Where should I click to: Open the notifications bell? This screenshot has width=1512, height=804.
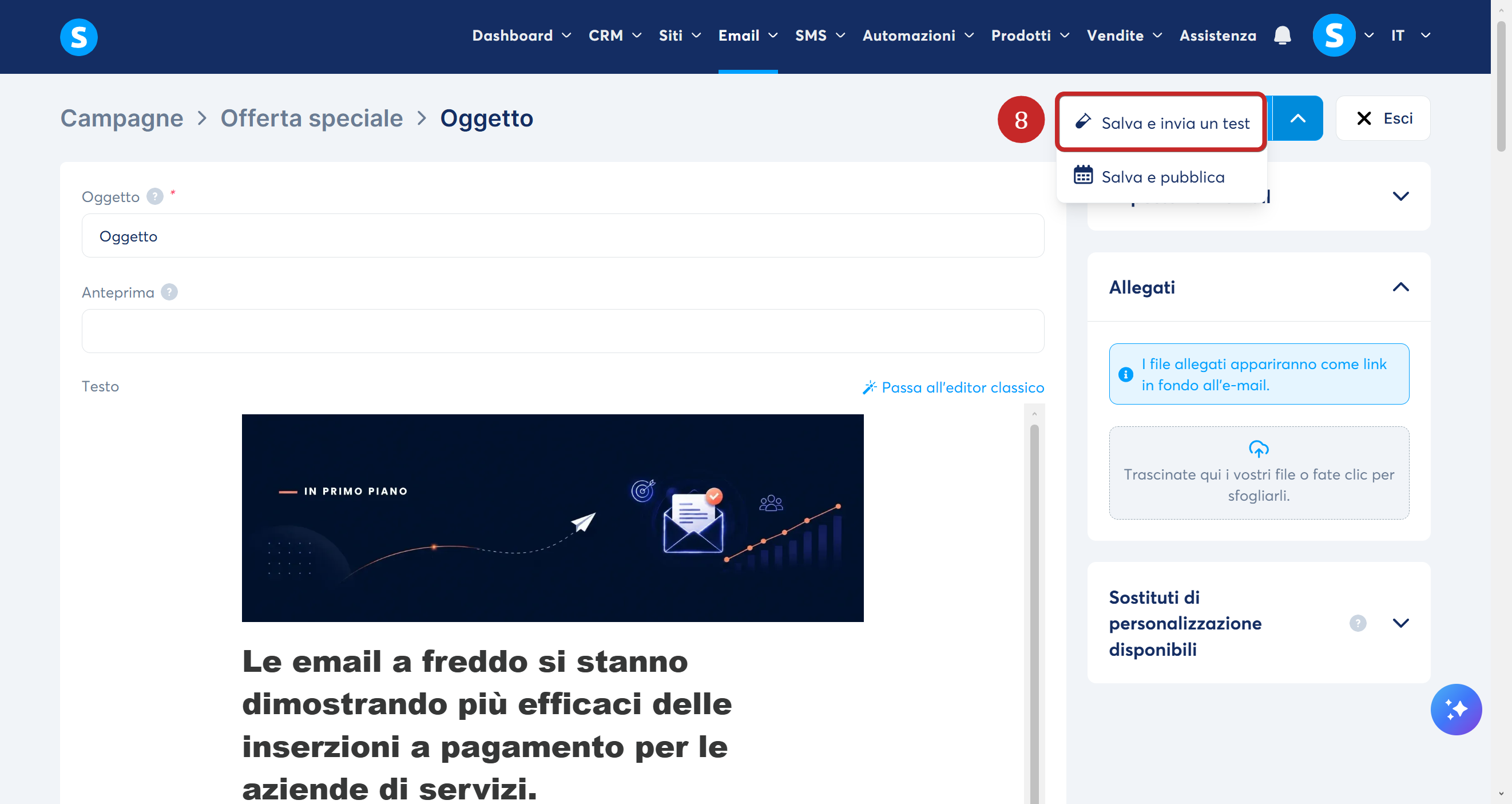click(1282, 36)
